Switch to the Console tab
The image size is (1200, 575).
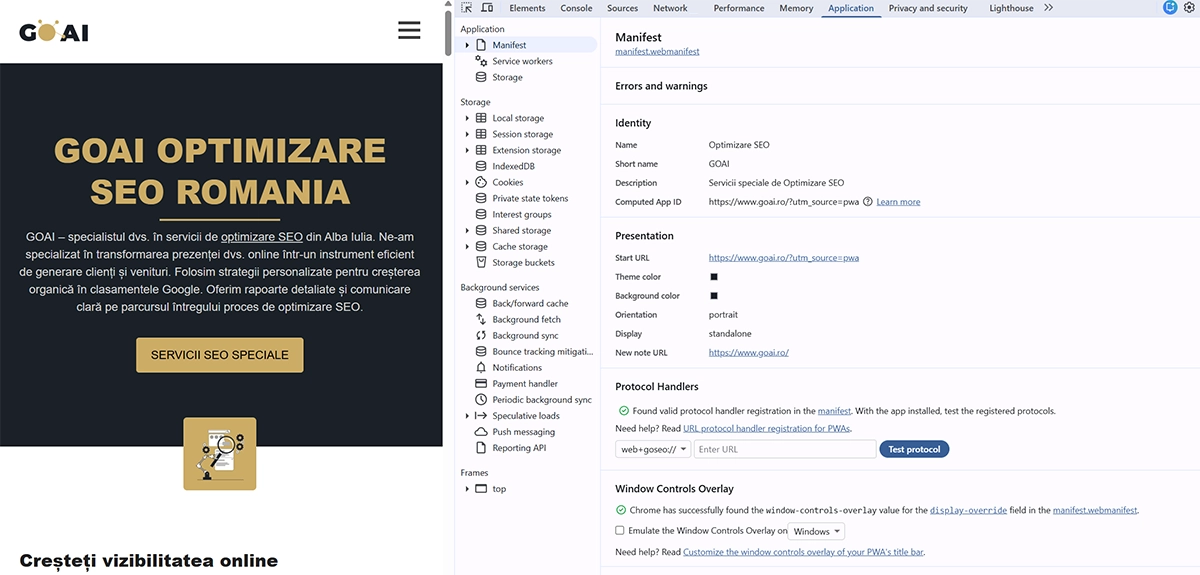coord(576,8)
